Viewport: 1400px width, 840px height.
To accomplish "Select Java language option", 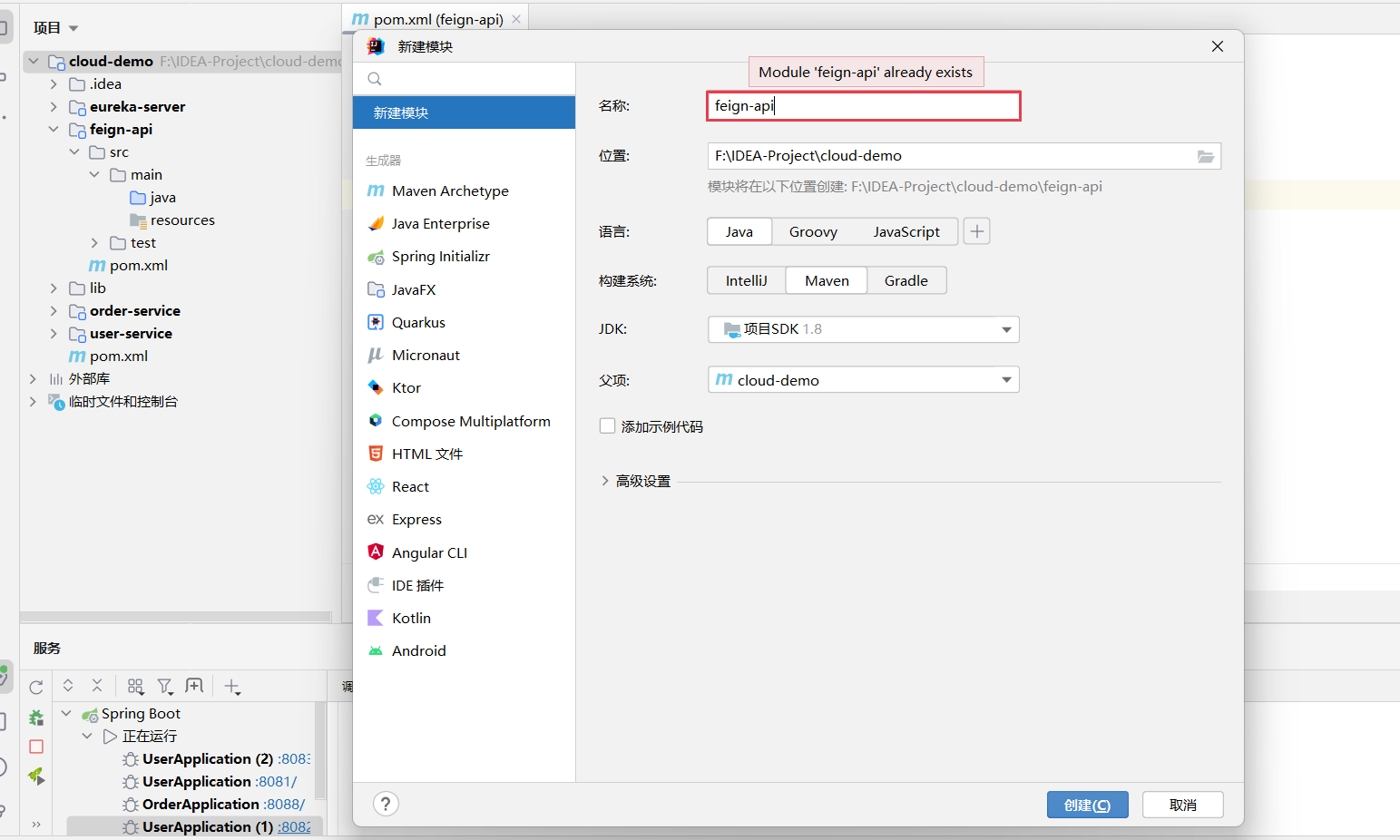I will pyautogui.click(x=739, y=231).
